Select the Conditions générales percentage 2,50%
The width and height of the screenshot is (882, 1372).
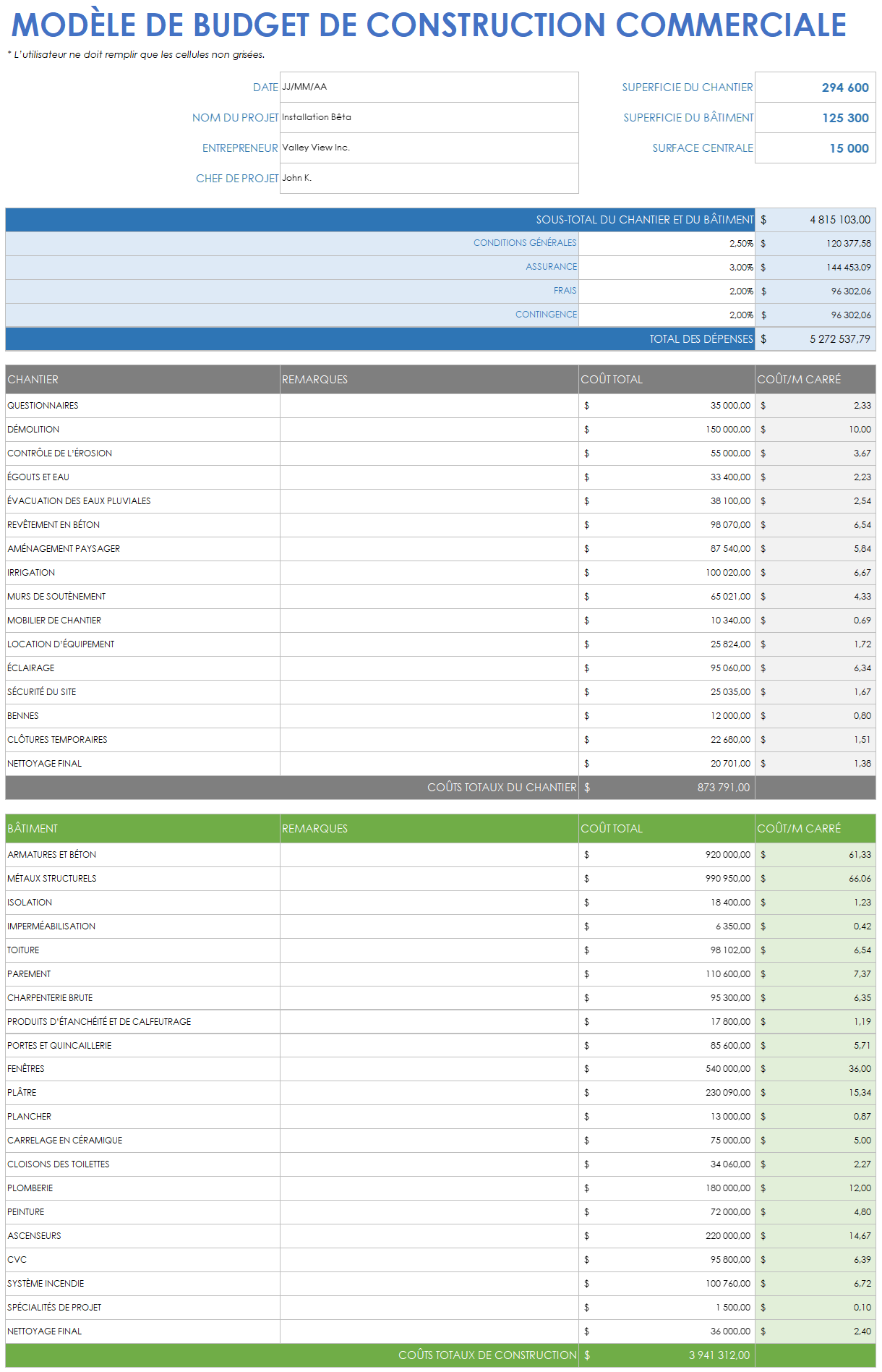667,244
